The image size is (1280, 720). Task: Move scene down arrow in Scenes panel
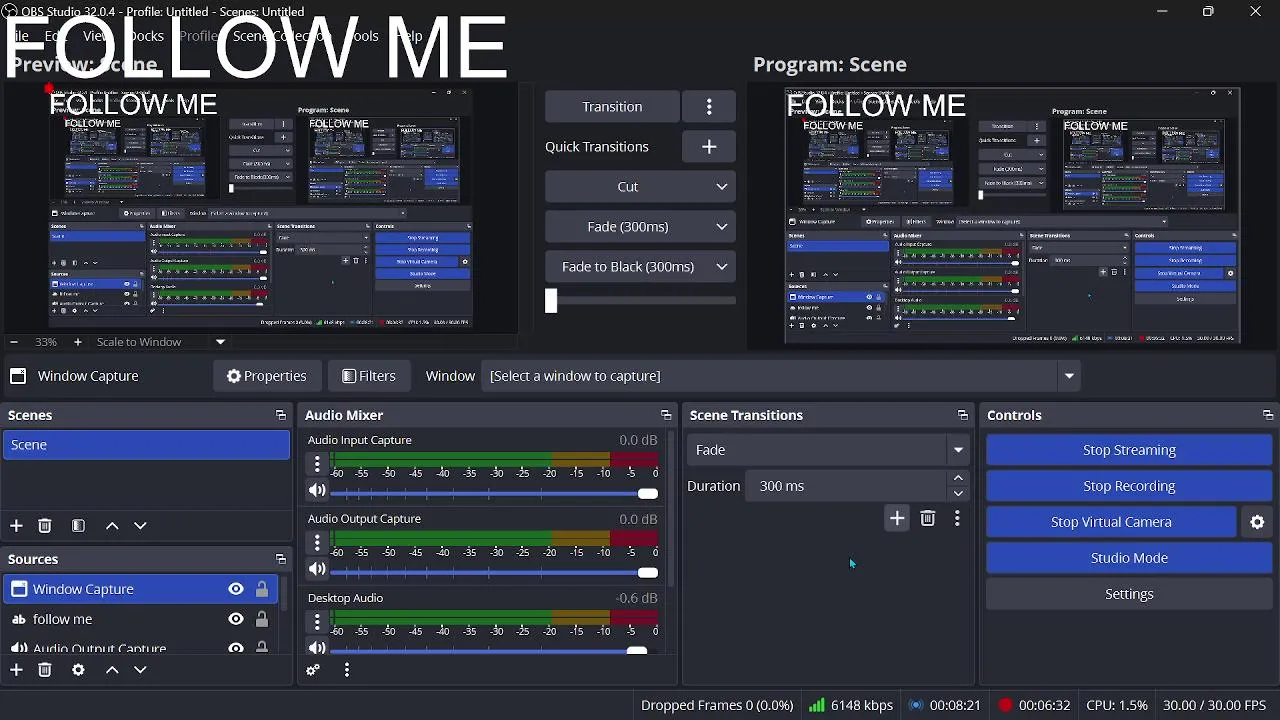tap(140, 526)
